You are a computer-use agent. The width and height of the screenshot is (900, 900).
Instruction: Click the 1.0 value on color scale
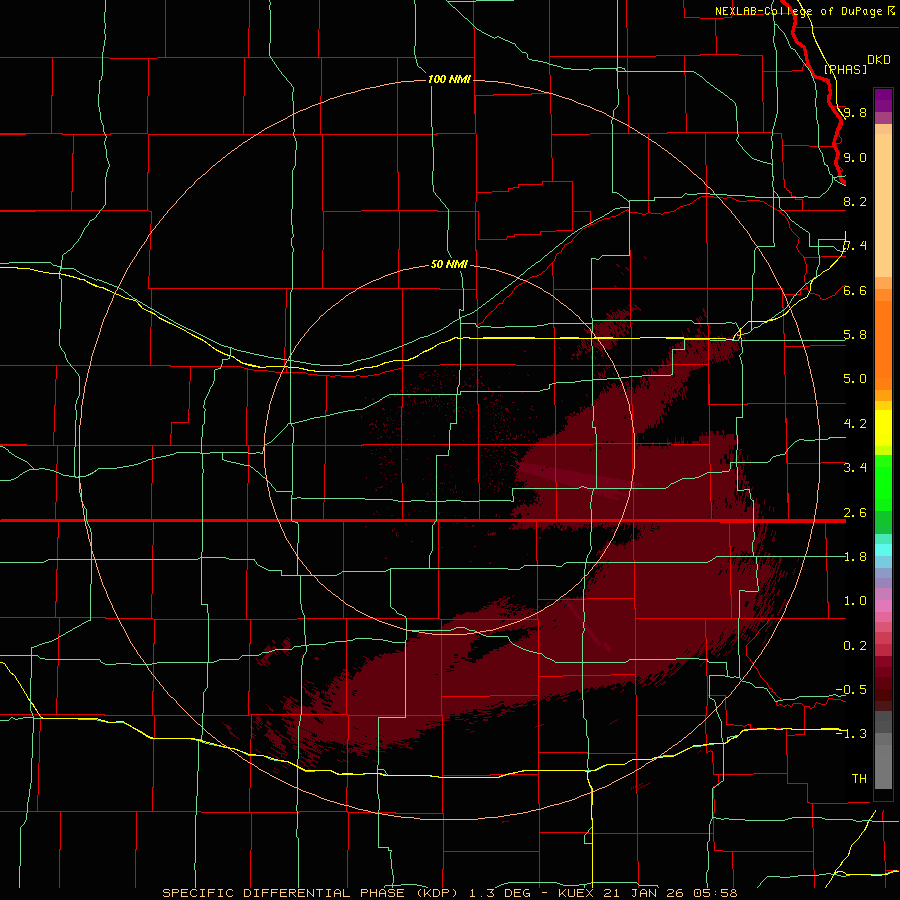[x=855, y=601]
